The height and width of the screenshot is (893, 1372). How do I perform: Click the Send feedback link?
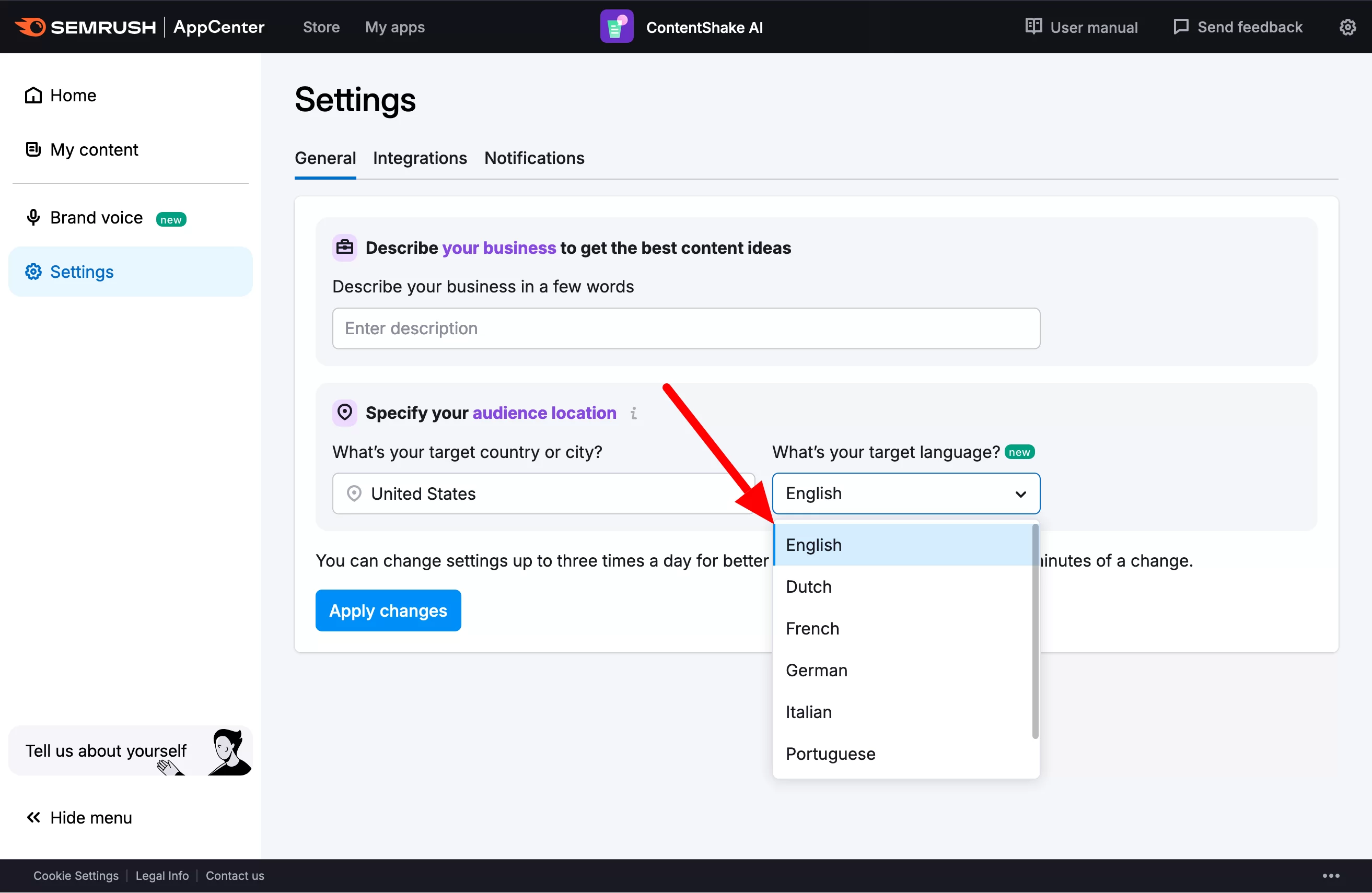coord(1238,27)
